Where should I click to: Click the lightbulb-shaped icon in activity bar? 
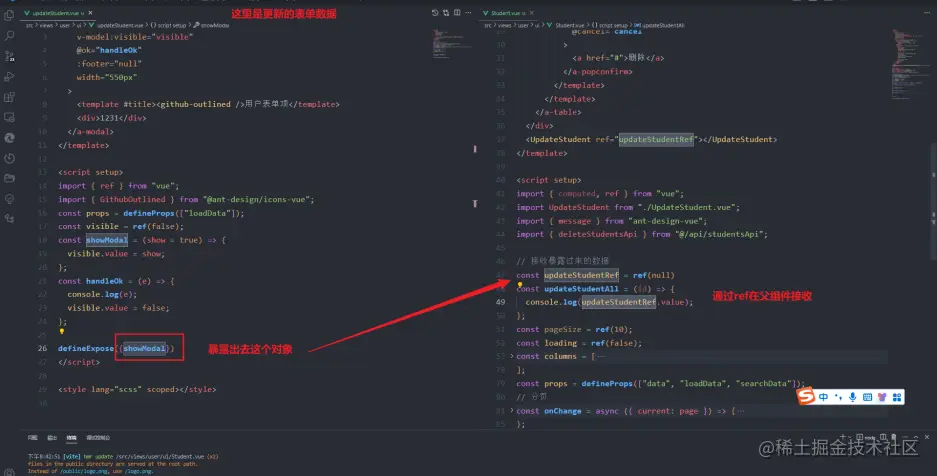[x=9, y=199]
